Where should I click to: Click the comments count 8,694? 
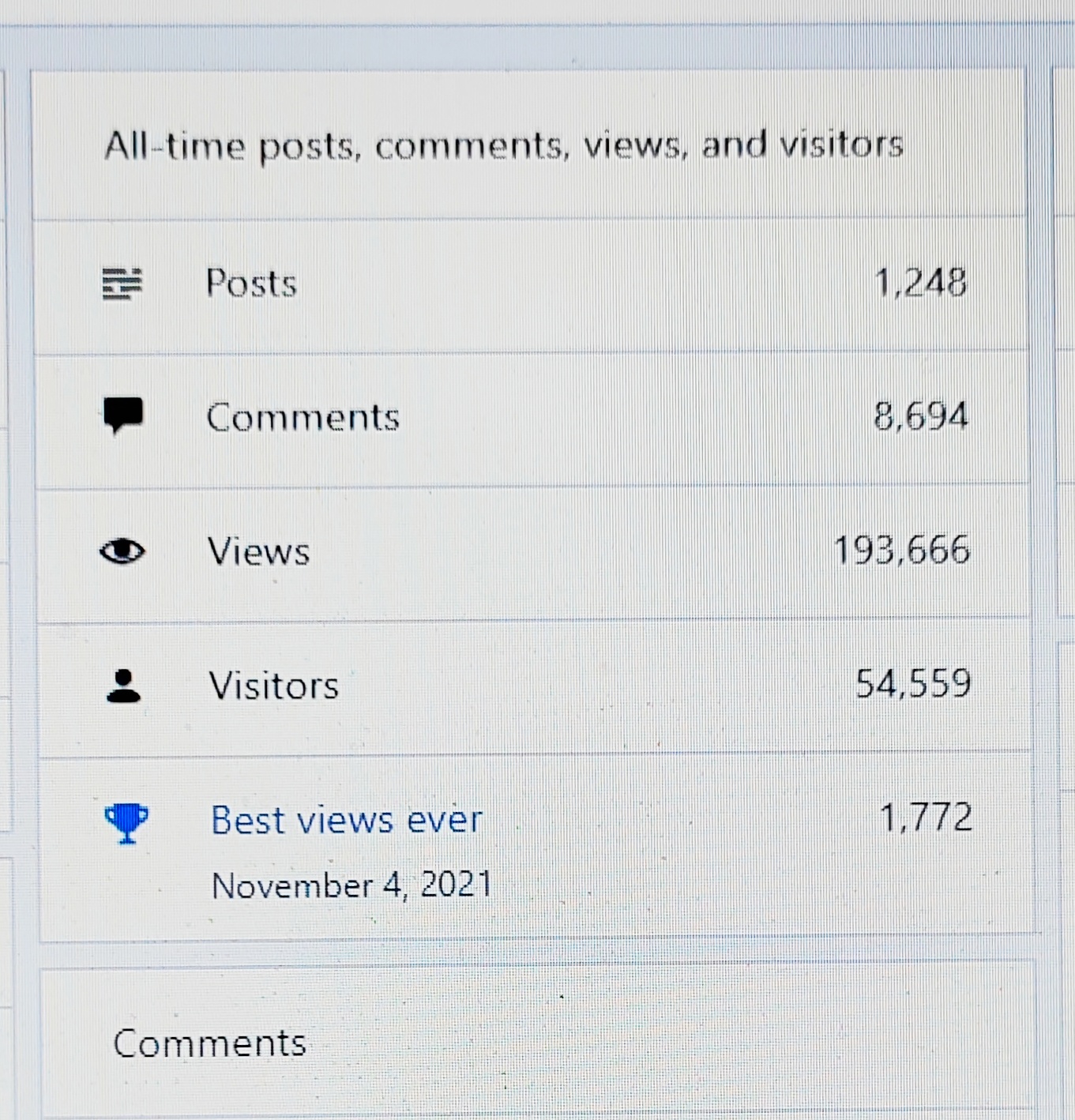click(920, 415)
